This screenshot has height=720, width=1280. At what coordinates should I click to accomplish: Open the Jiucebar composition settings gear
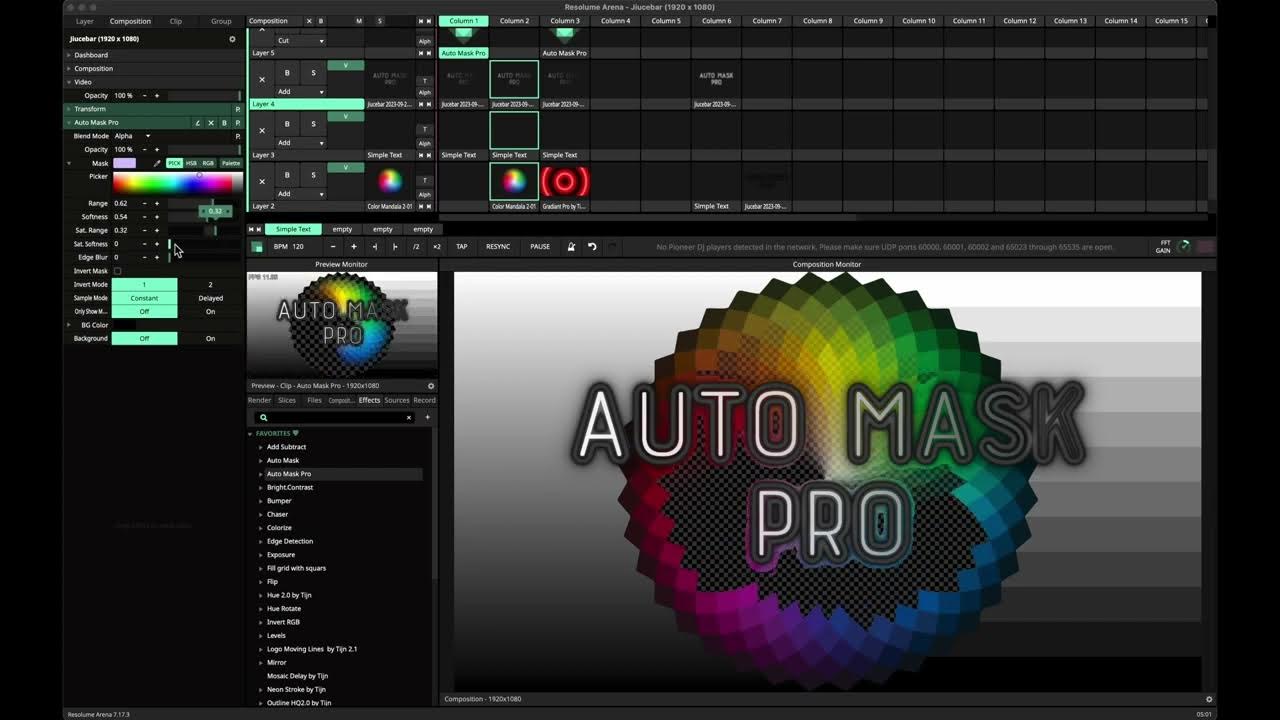coord(233,39)
